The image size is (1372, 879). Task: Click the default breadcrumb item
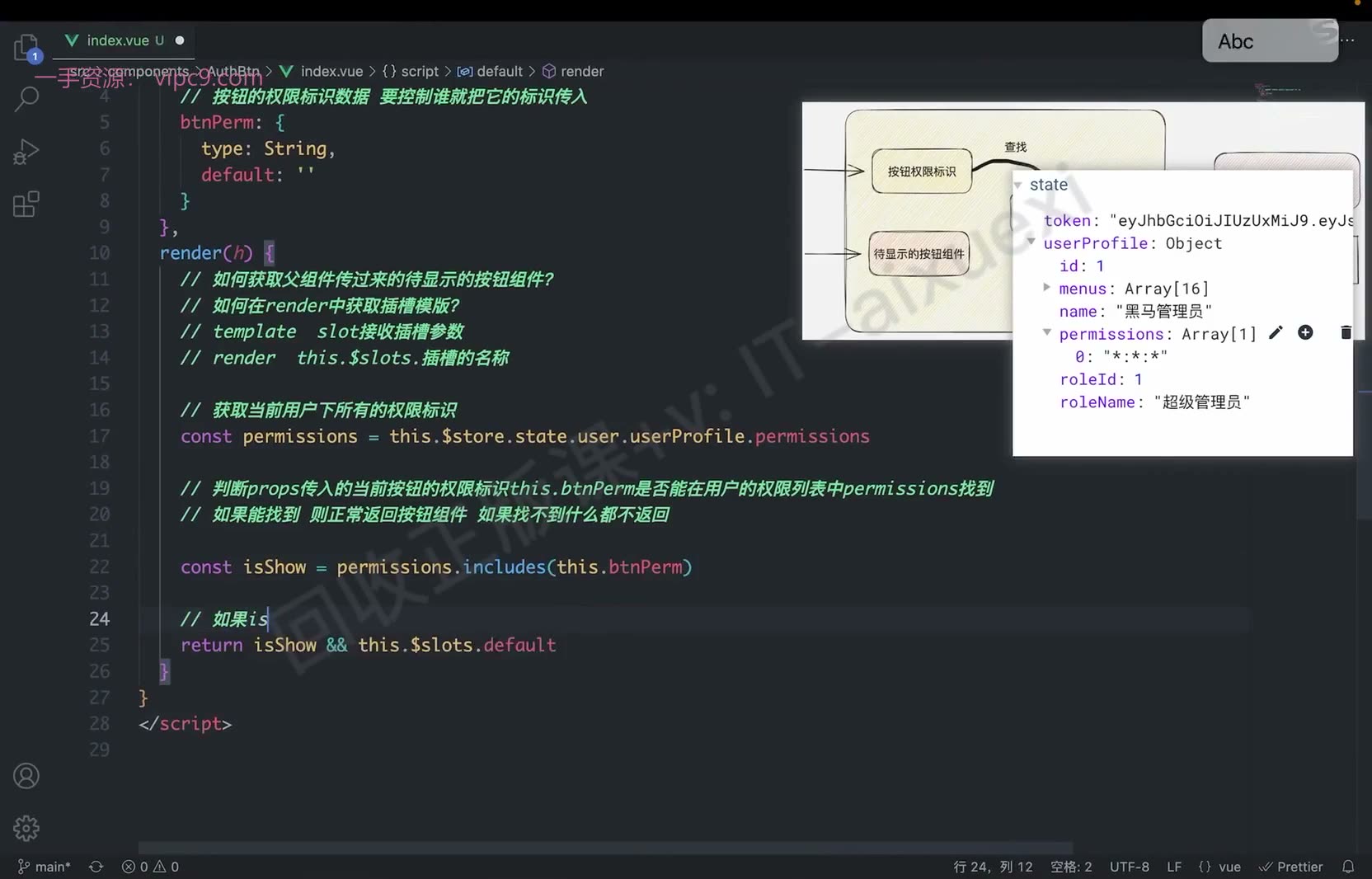tap(491, 72)
